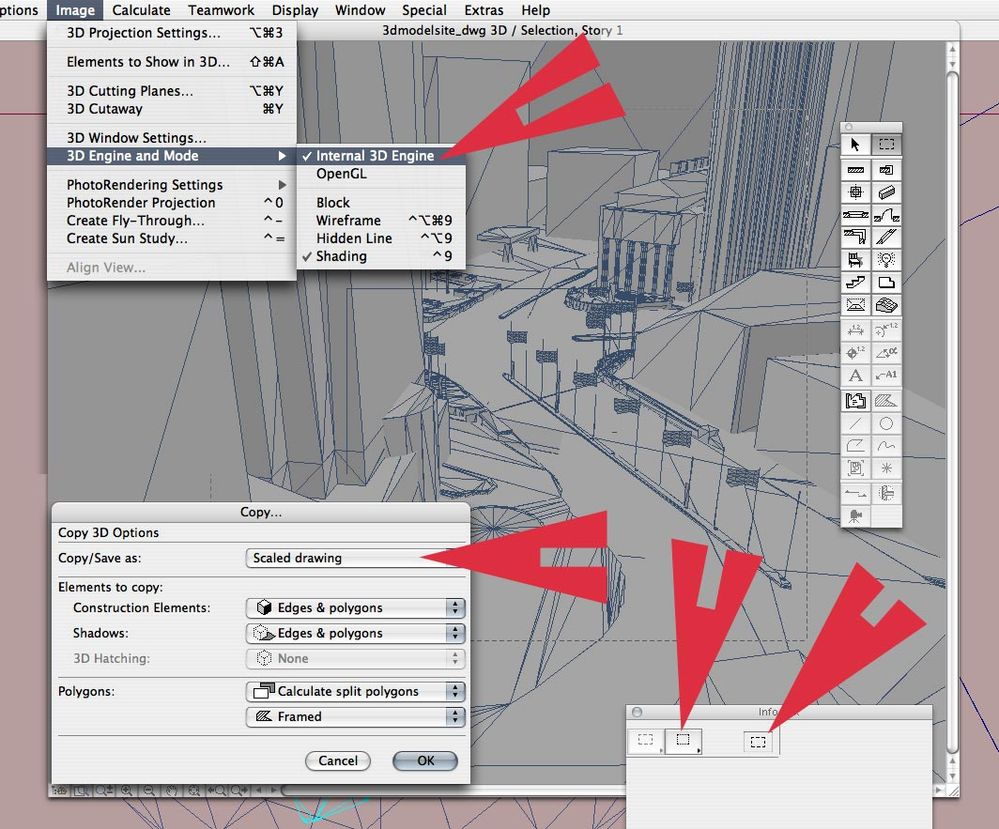Select the Label tool (A1 arrow)
999x829 pixels.
coord(886,375)
